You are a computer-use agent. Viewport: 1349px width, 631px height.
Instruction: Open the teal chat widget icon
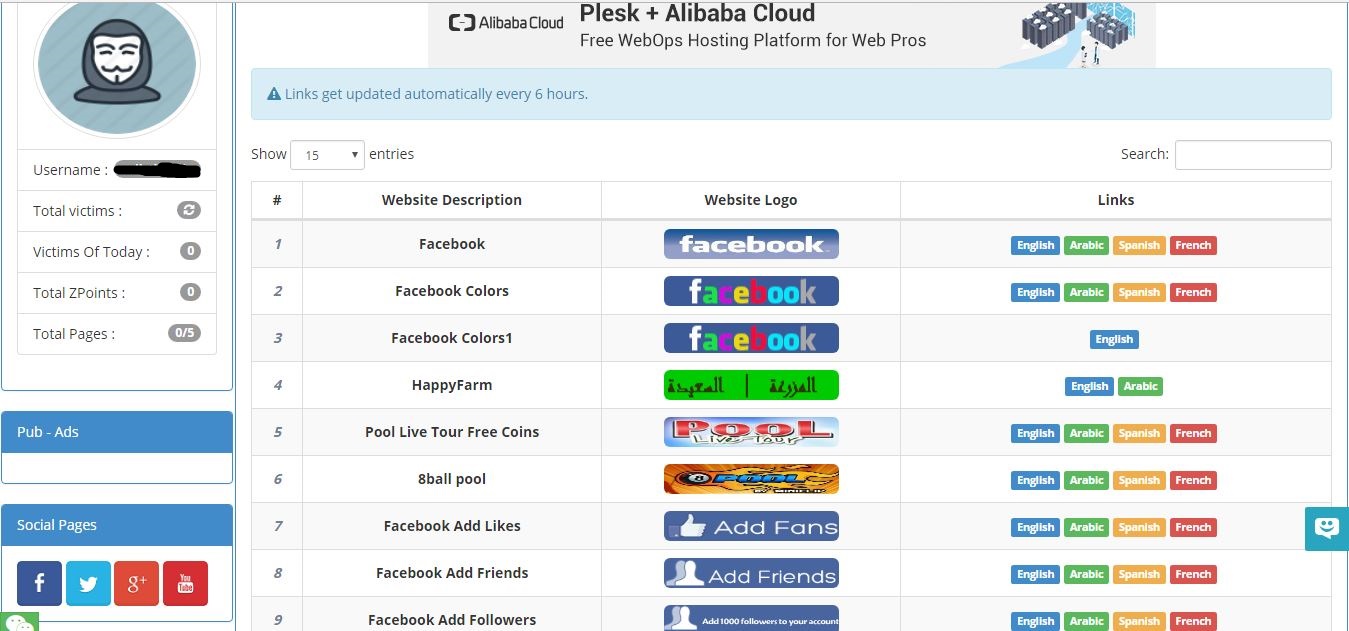pyautogui.click(x=1326, y=528)
